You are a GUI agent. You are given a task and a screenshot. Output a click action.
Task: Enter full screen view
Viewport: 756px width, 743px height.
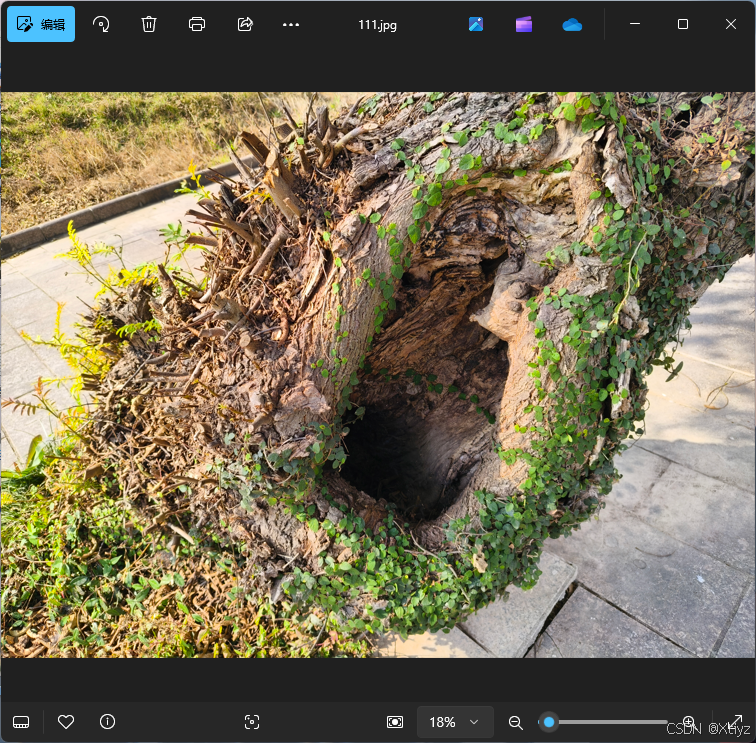click(735, 722)
